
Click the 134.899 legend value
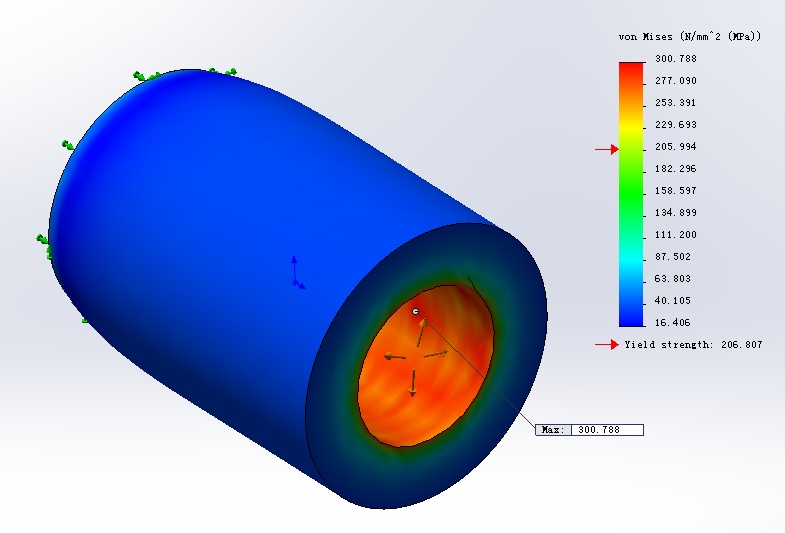pos(676,213)
